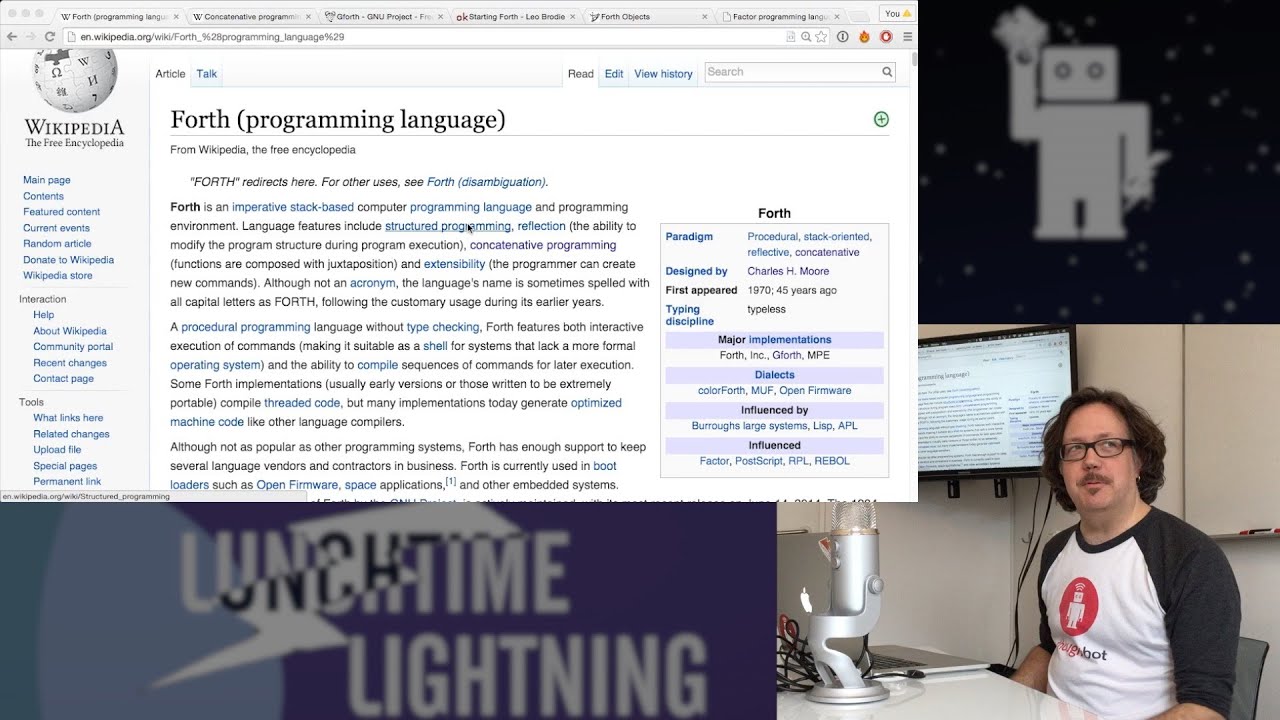1280x720 pixels.
Task: Follow the acronym link
Action: point(372,283)
